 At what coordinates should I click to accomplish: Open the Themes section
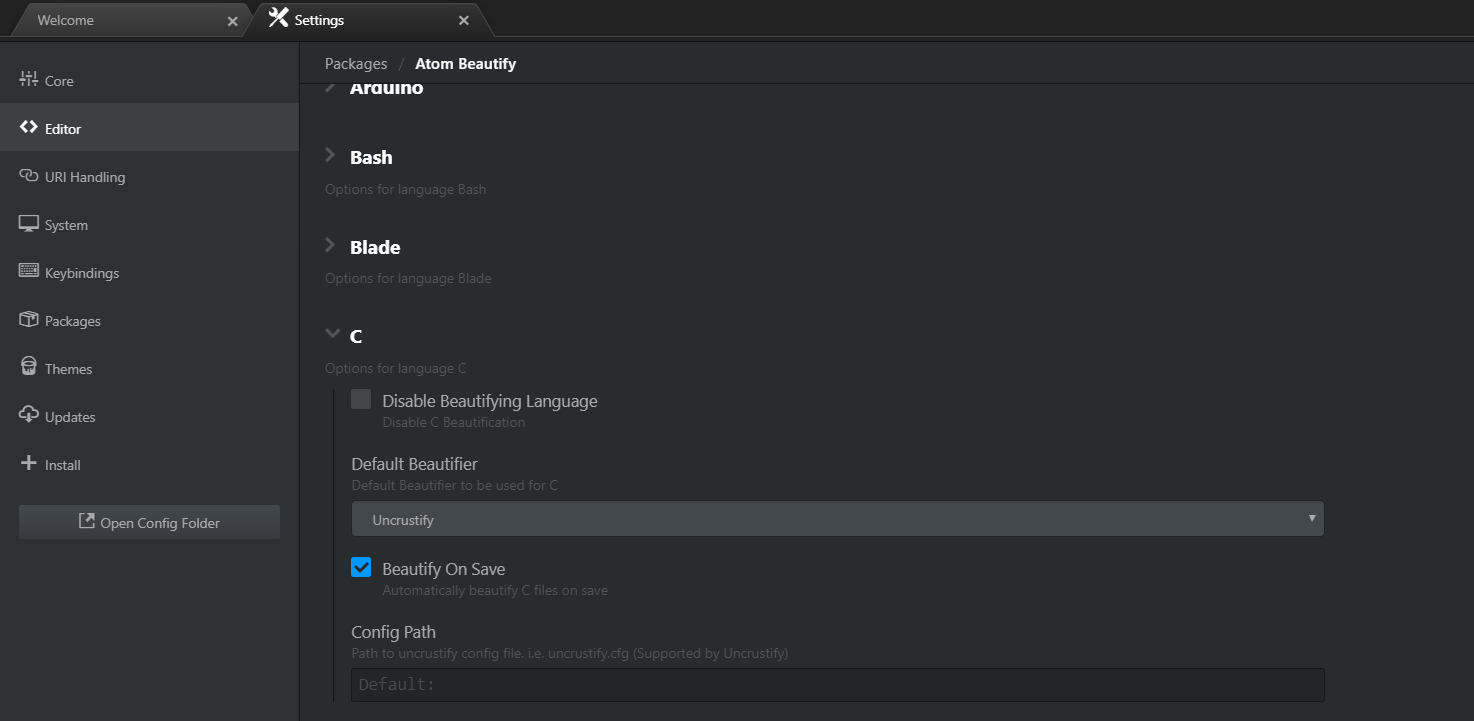tap(66, 368)
